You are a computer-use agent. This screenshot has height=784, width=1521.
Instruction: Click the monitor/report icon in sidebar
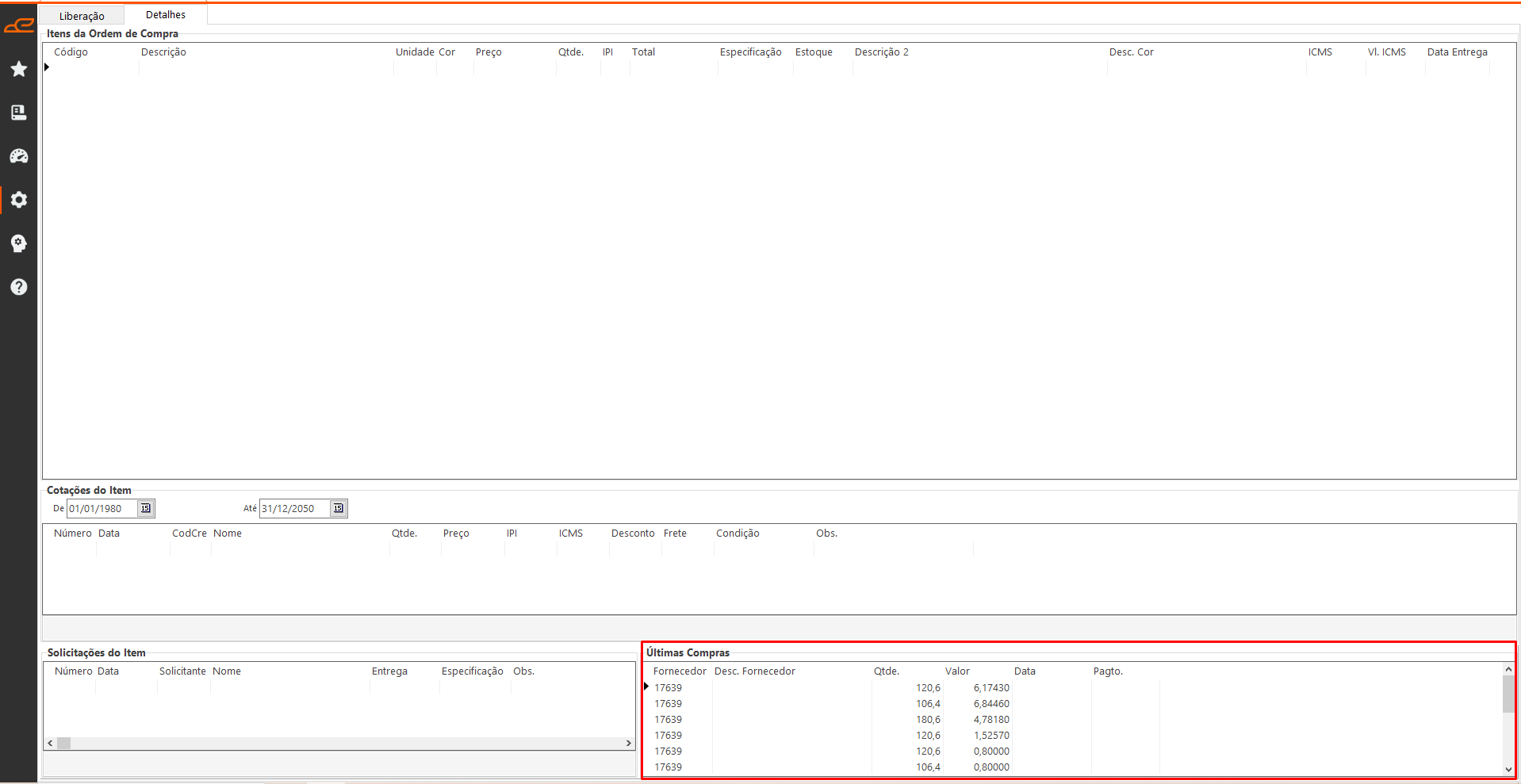(x=19, y=113)
